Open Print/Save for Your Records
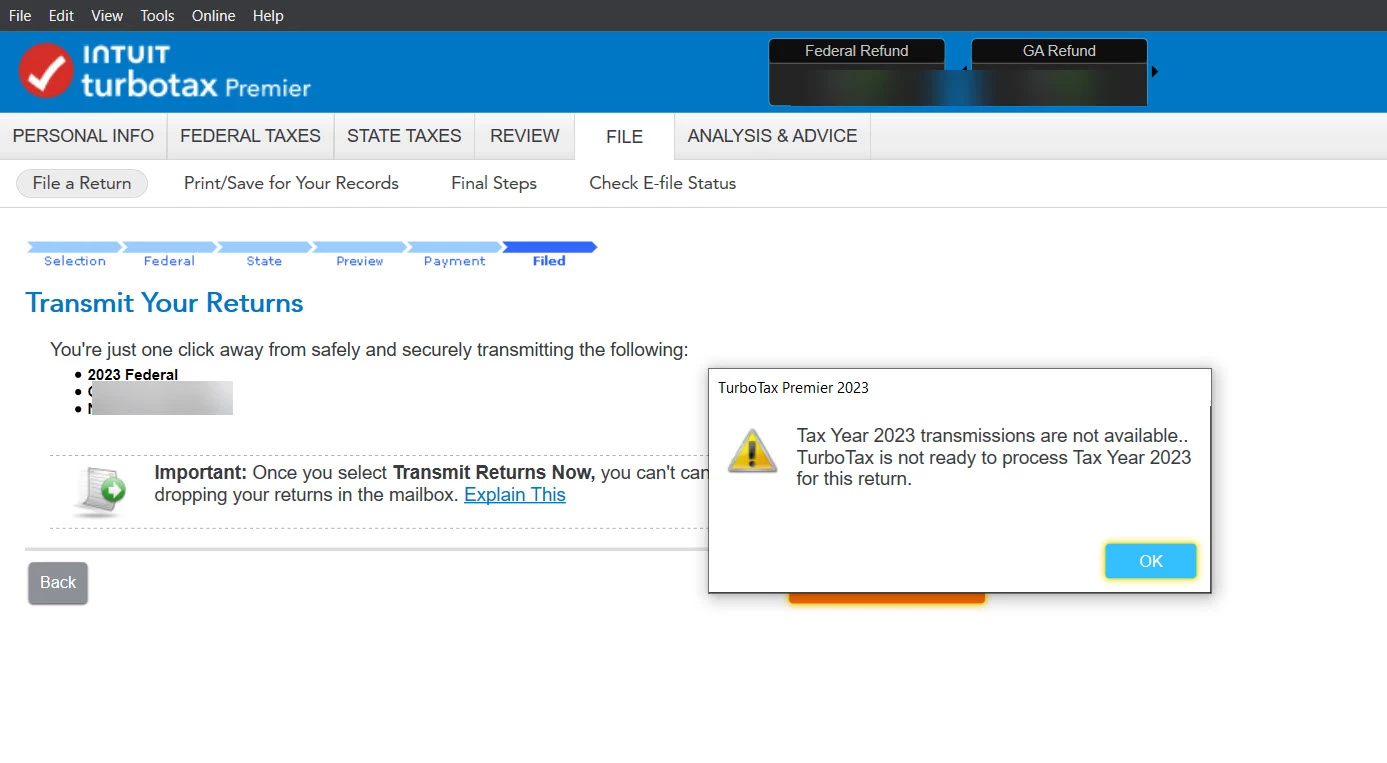Viewport: 1387px width, 763px height. [291, 183]
